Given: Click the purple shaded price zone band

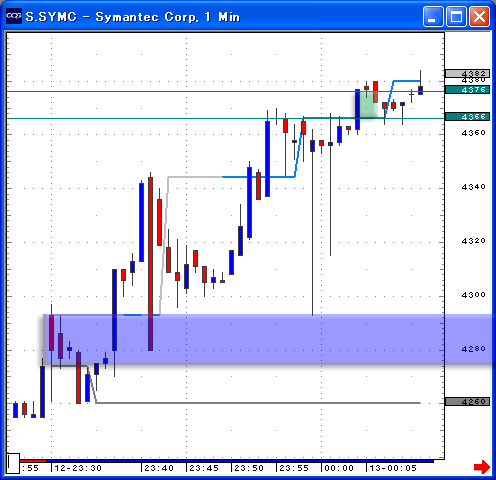Looking at the screenshot, I should pos(269,339).
